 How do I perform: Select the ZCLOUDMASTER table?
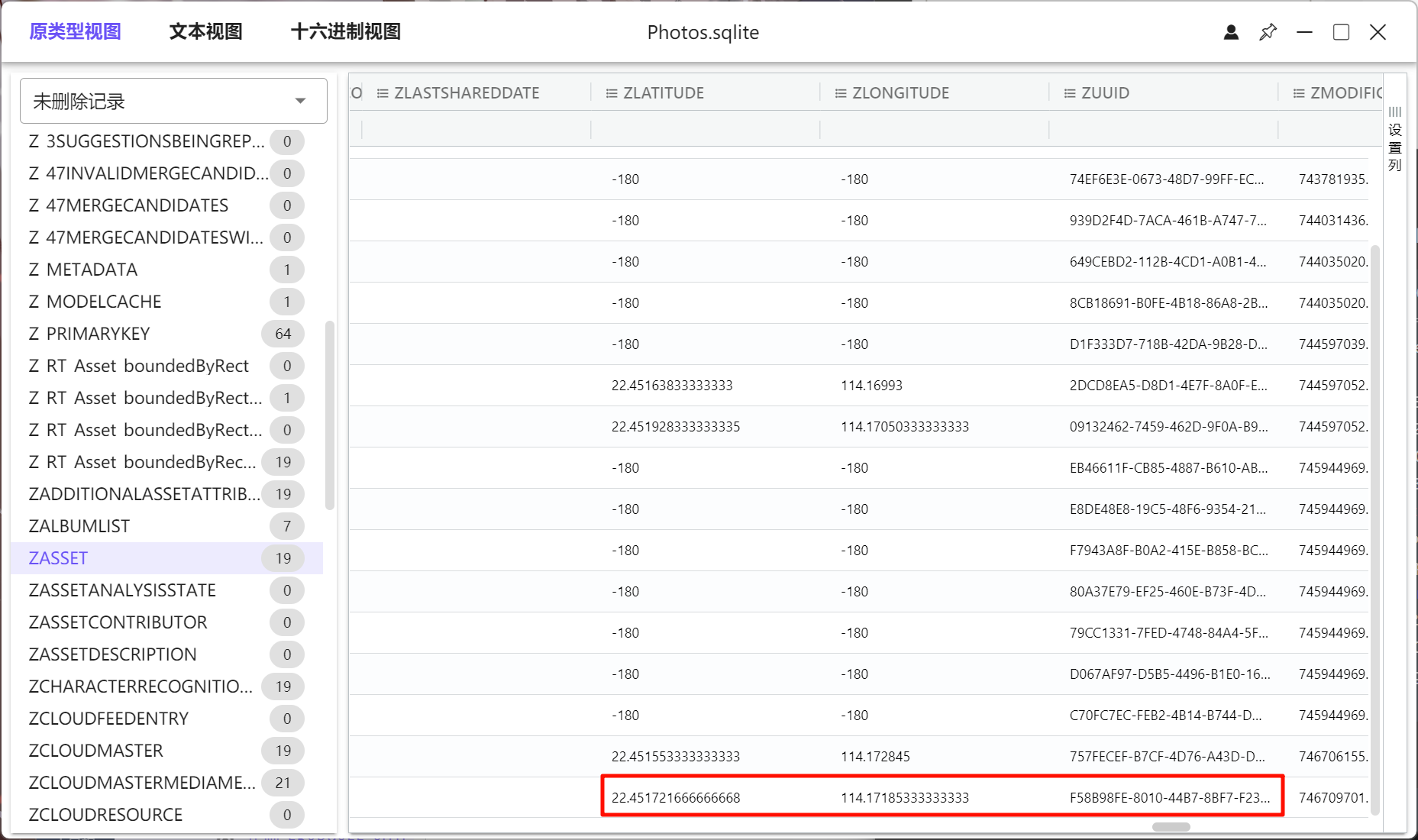coord(96,751)
